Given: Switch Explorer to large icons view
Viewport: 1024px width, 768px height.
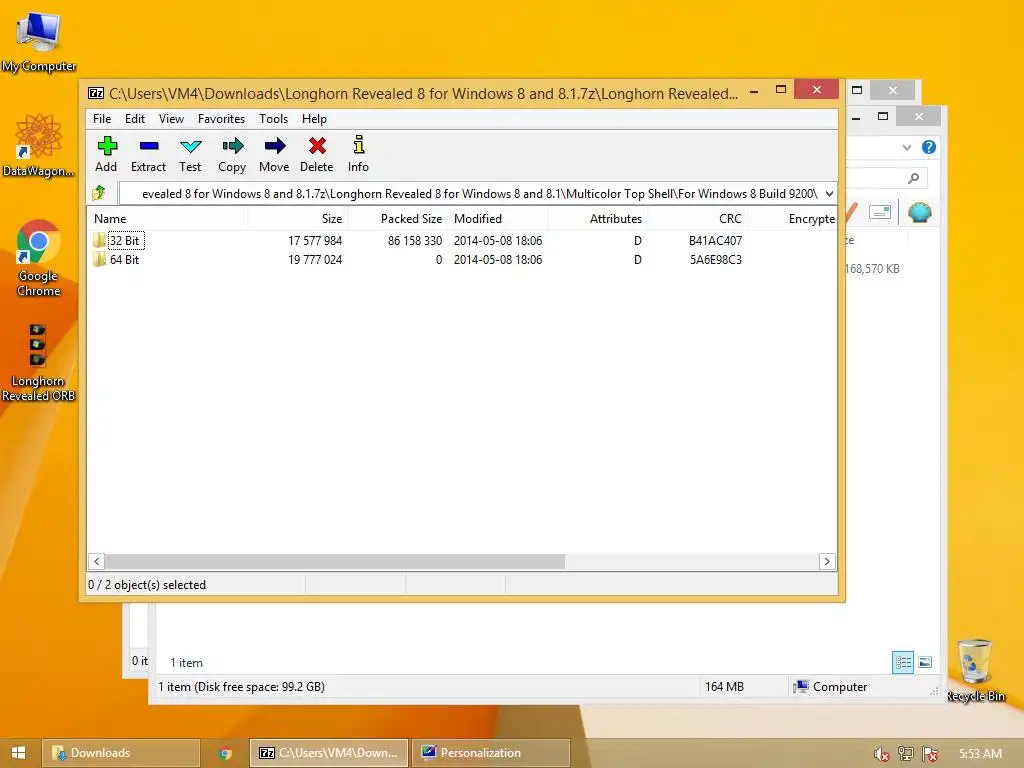Looking at the screenshot, I should [x=925, y=662].
